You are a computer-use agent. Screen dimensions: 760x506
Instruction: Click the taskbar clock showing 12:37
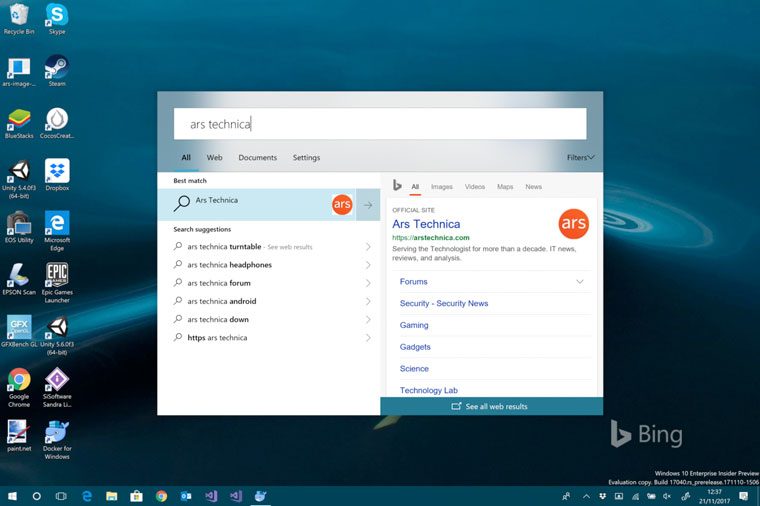pyautogui.click(x=714, y=496)
